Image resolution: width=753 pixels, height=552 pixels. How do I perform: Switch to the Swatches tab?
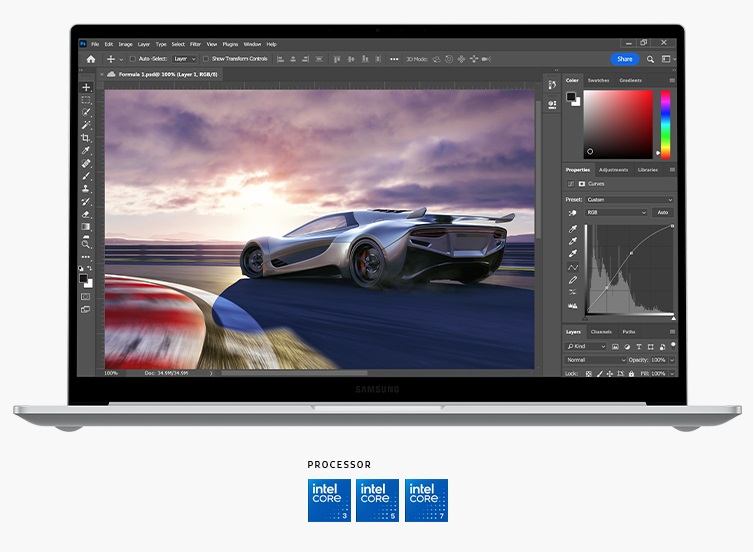(598, 80)
